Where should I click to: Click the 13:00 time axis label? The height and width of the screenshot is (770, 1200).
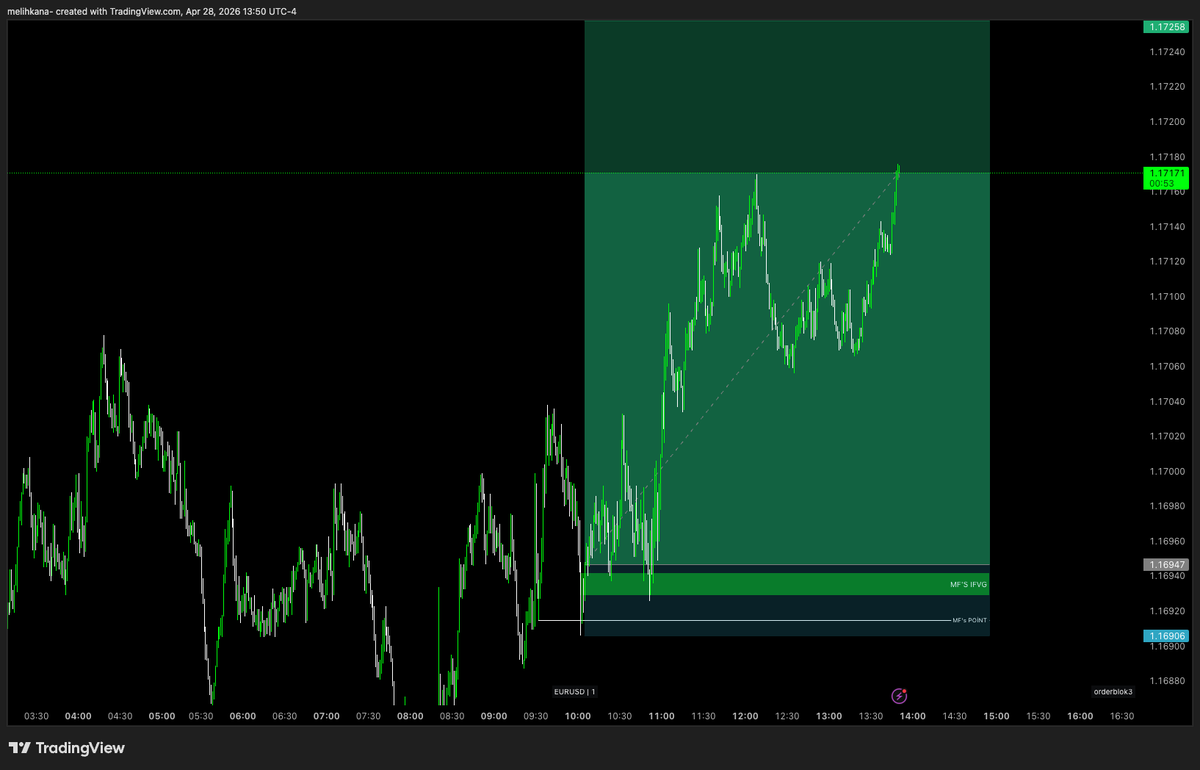point(829,716)
